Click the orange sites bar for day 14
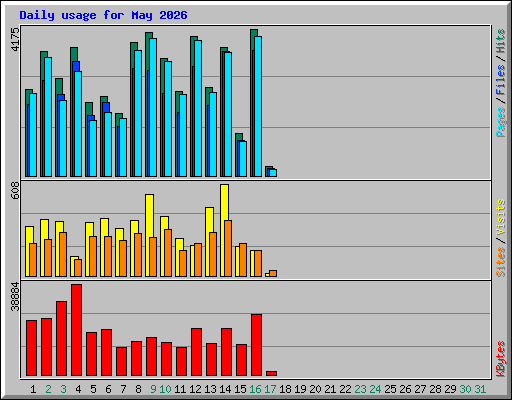This screenshot has height=400, width=512. click(x=228, y=248)
